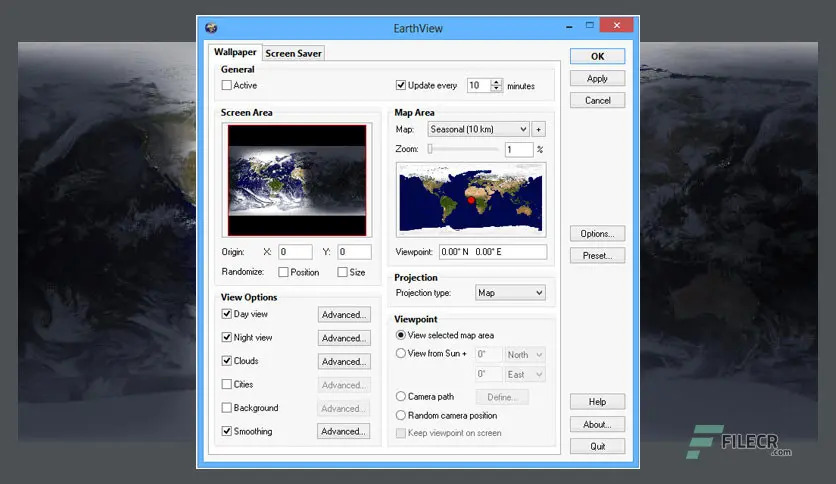This screenshot has width=836, height=484.
Task: Toggle the Cities checkbox
Action: 227,384
